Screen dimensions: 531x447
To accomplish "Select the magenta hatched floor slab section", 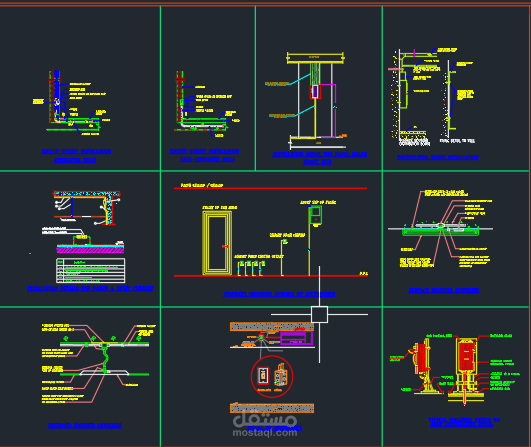I will click(x=90, y=250).
